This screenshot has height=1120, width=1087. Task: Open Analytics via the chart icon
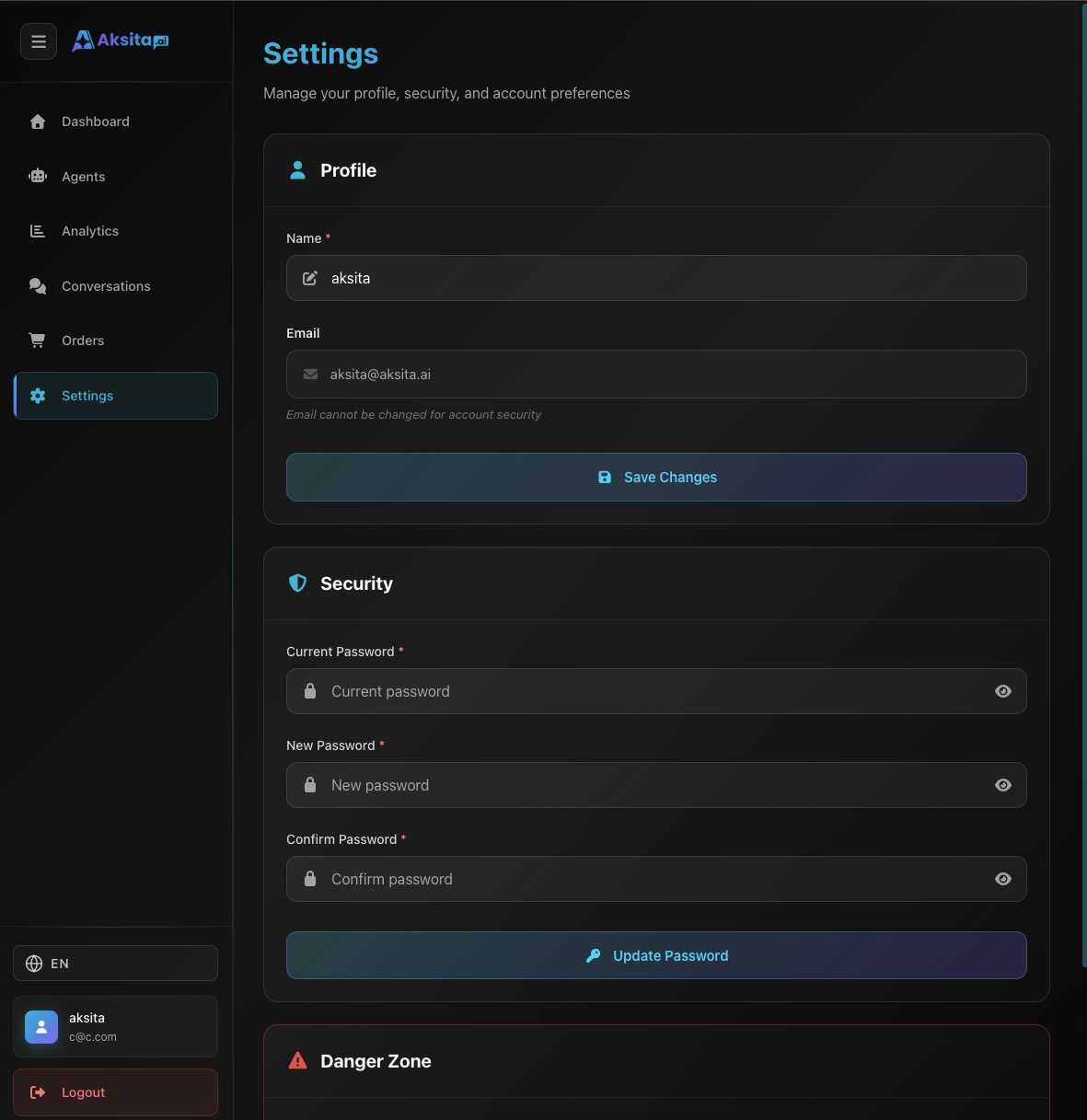click(37, 230)
